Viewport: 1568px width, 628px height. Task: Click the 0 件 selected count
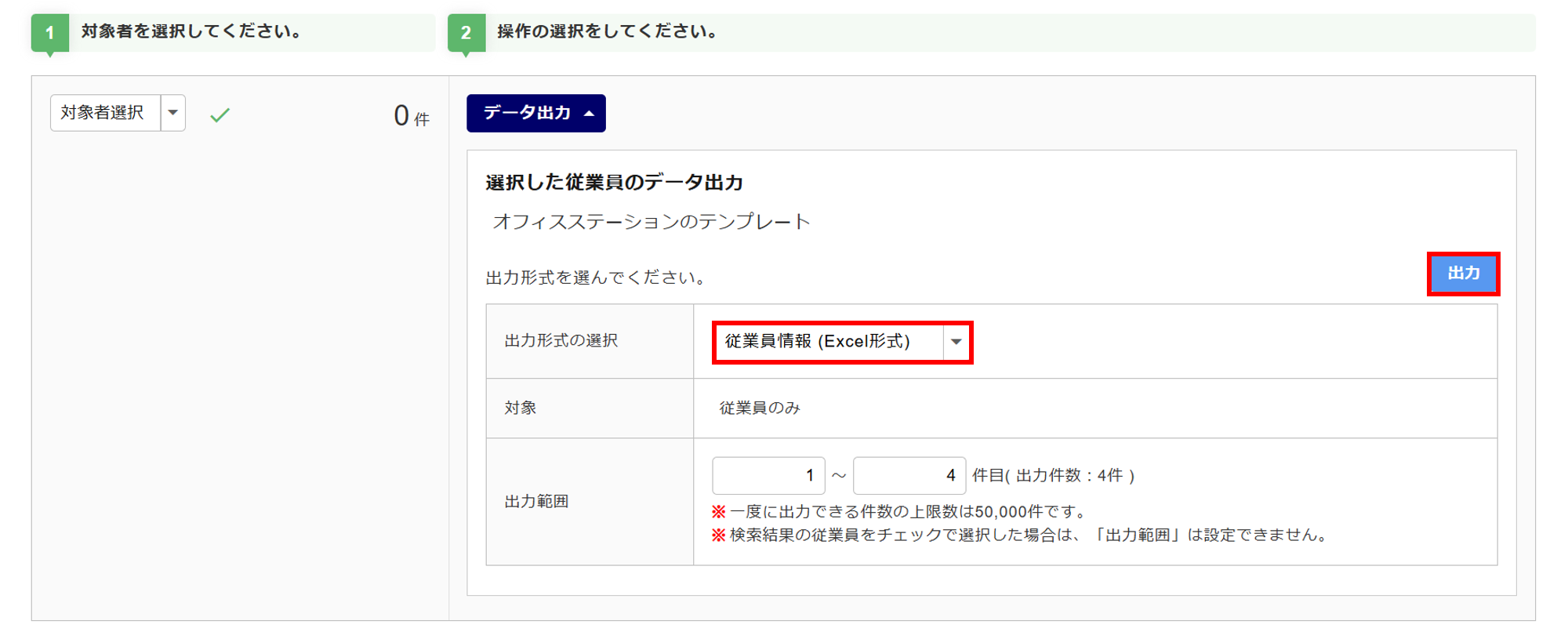coord(411,117)
